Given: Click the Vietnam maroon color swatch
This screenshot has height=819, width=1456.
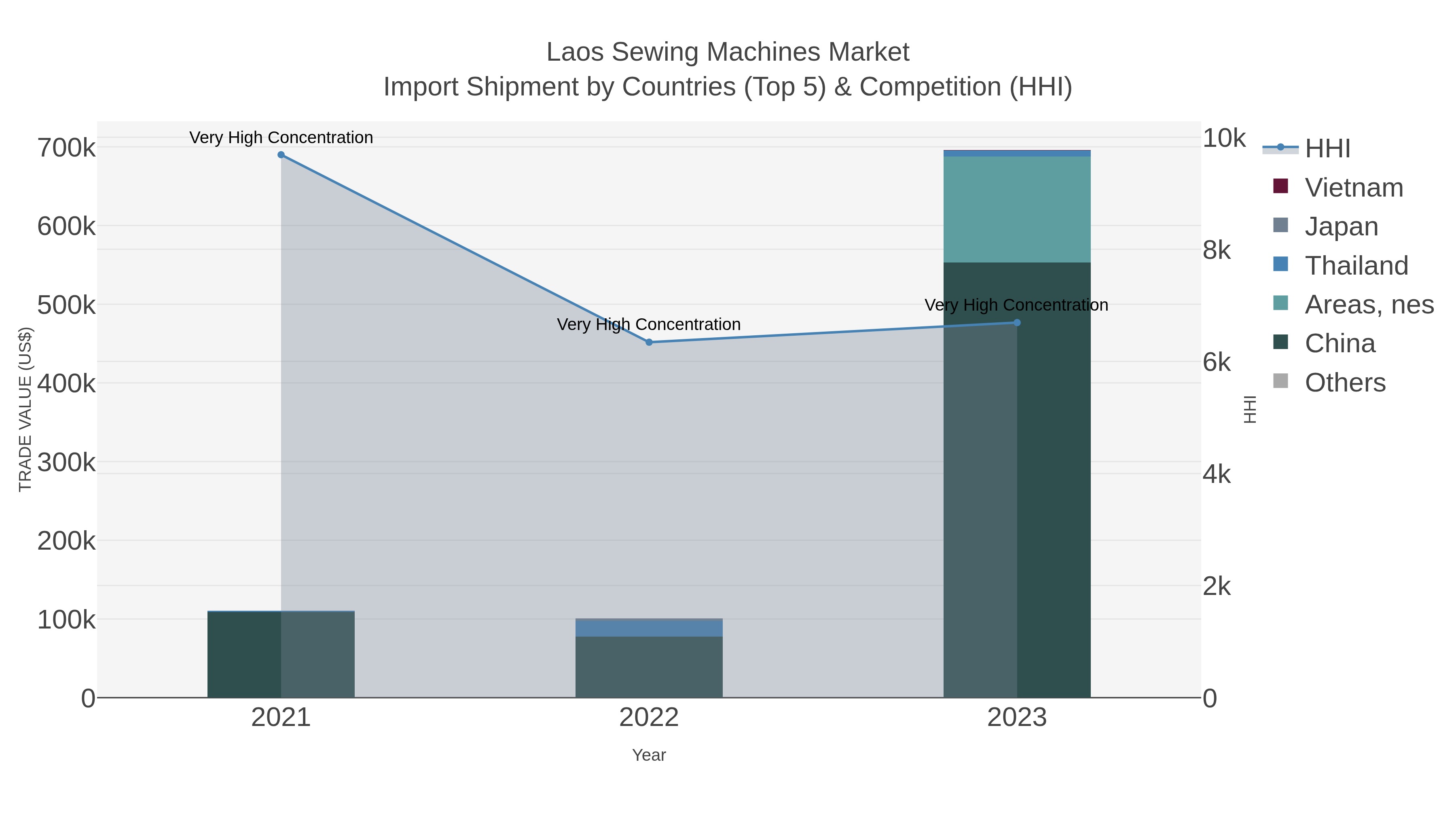Looking at the screenshot, I should click(1280, 186).
